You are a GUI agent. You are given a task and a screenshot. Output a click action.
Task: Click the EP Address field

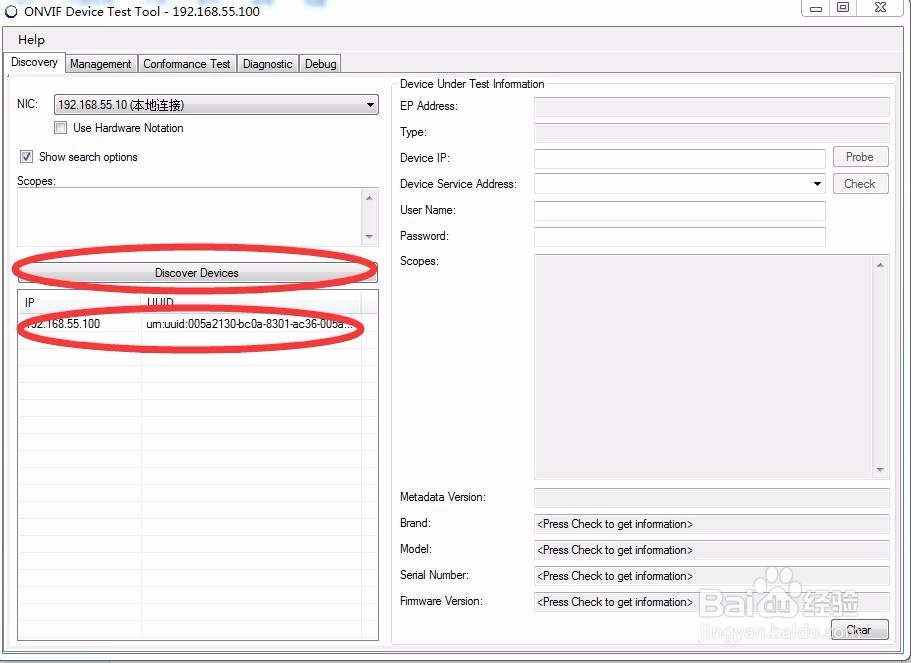tap(712, 107)
